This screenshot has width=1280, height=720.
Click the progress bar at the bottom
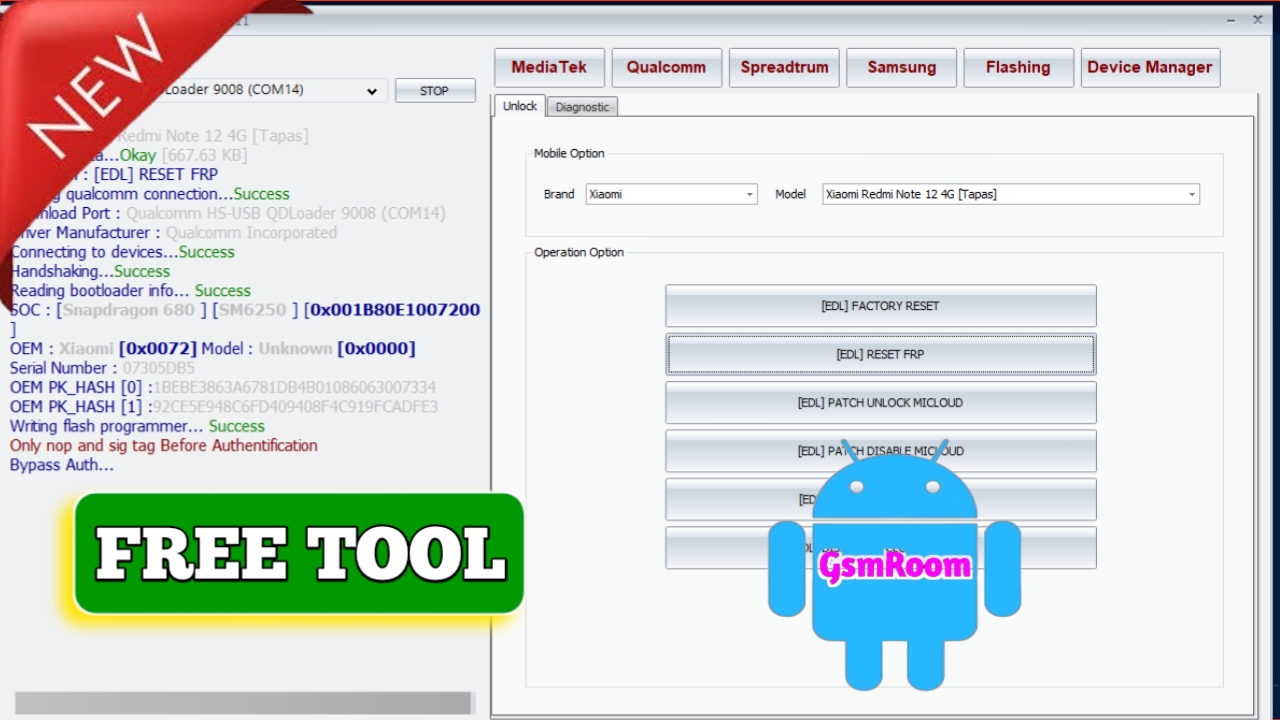243,703
